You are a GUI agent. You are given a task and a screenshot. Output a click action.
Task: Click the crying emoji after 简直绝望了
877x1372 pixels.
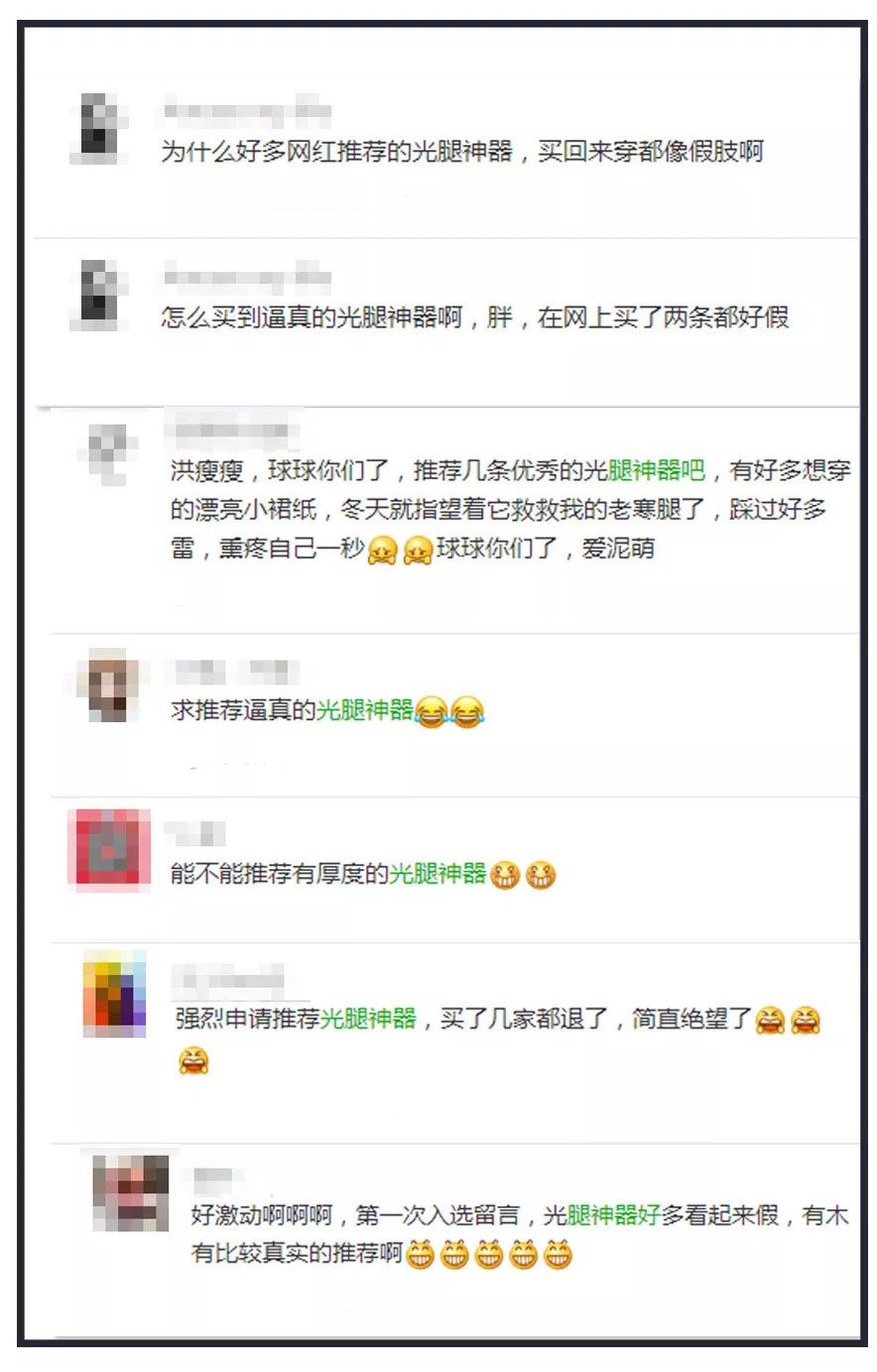pyautogui.click(x=770, y=1020)
